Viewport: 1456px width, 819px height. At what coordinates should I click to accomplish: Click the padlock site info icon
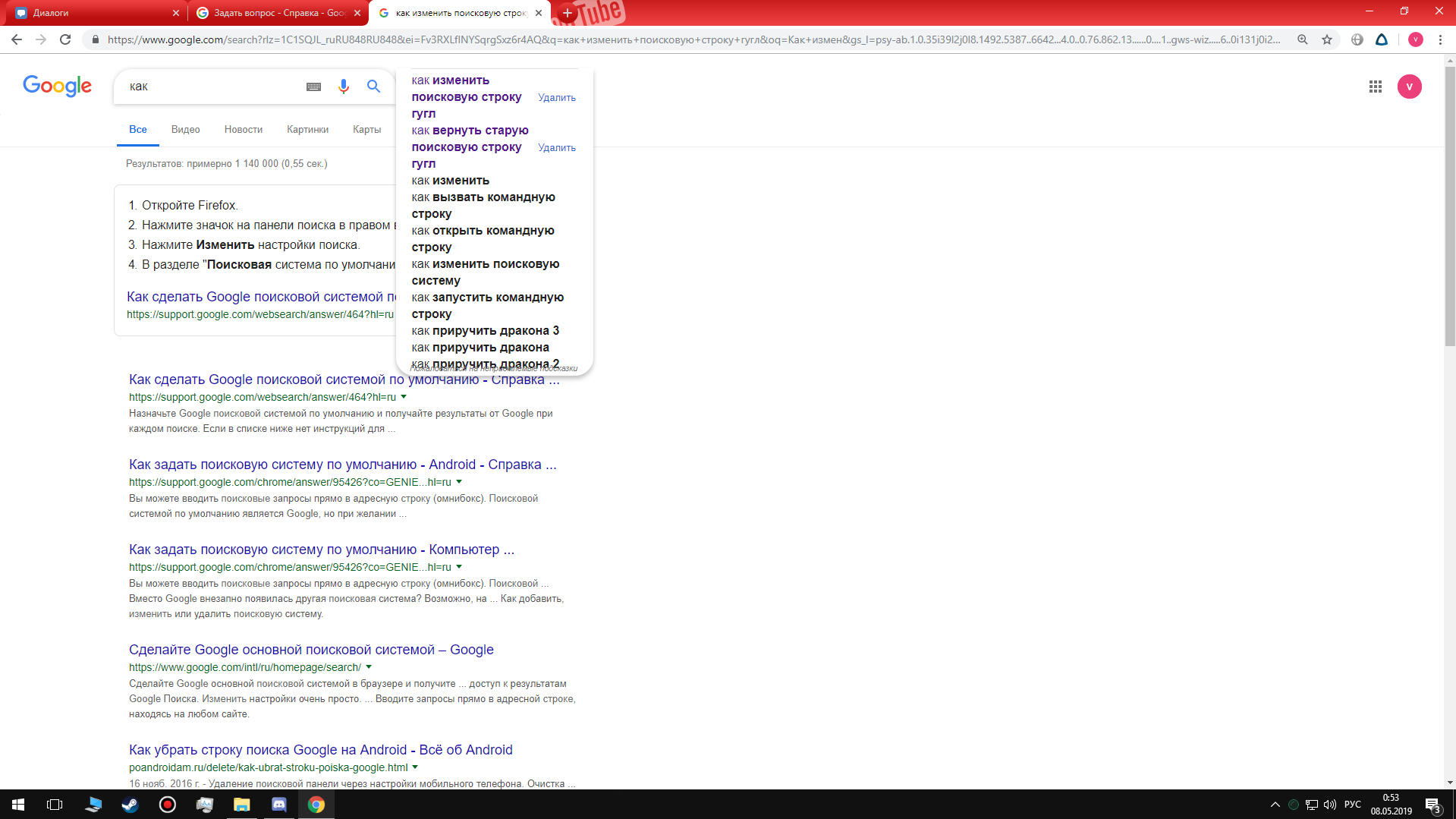click(x=95, y=39)
